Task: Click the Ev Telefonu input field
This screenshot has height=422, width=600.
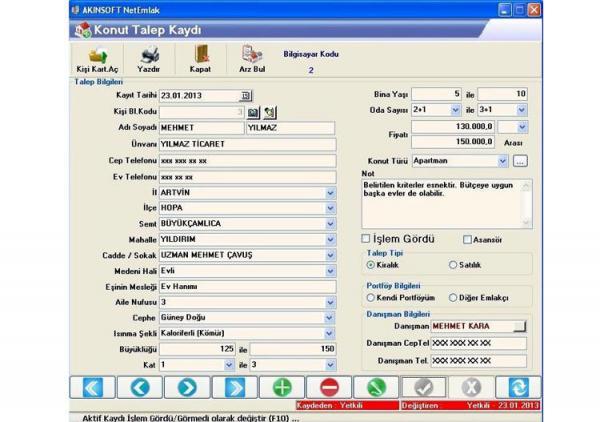Action: pyautogui.click(x=248, y=177)
